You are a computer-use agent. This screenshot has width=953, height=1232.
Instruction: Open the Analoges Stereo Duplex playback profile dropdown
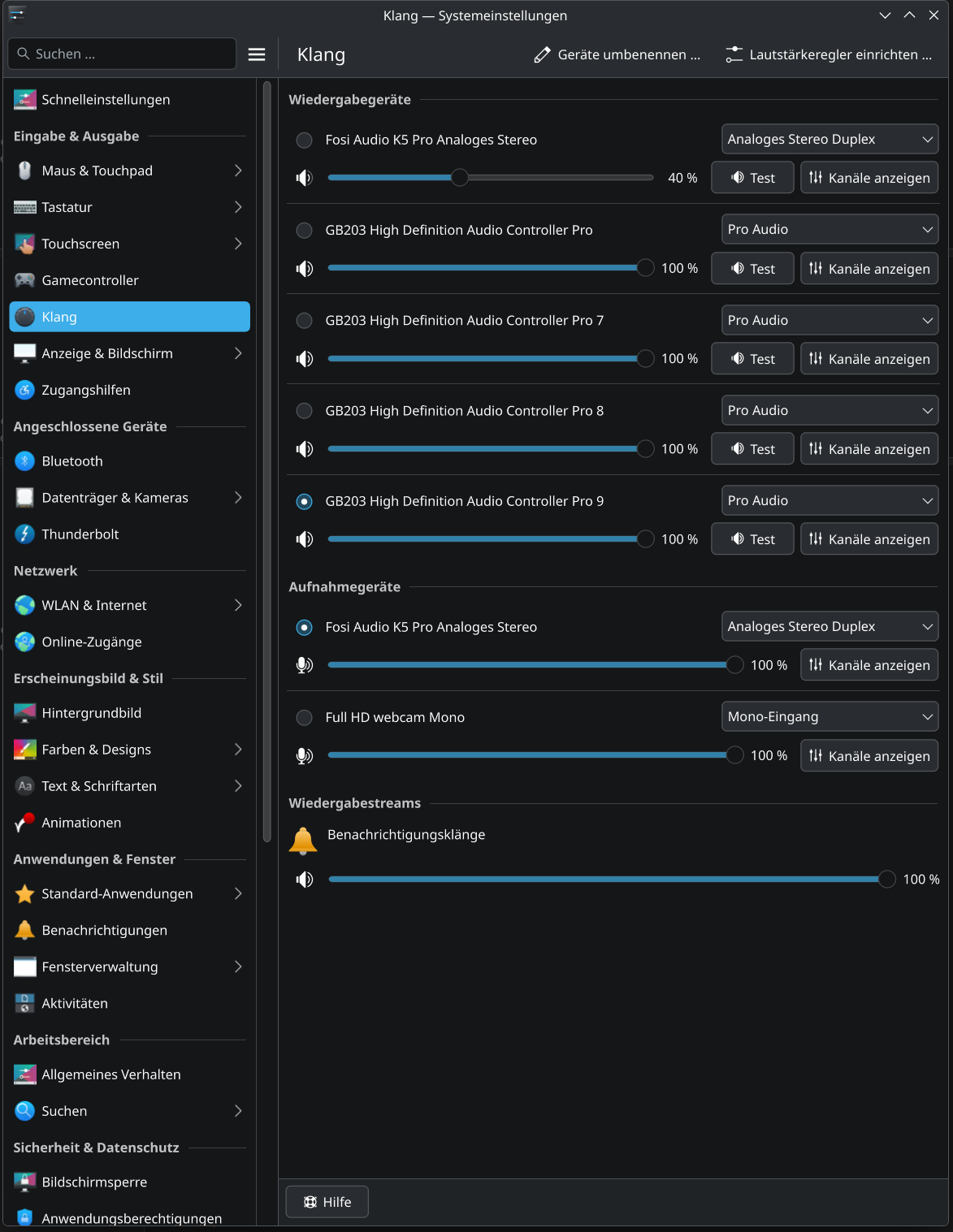pyautogui.click(x=830, y=139)
